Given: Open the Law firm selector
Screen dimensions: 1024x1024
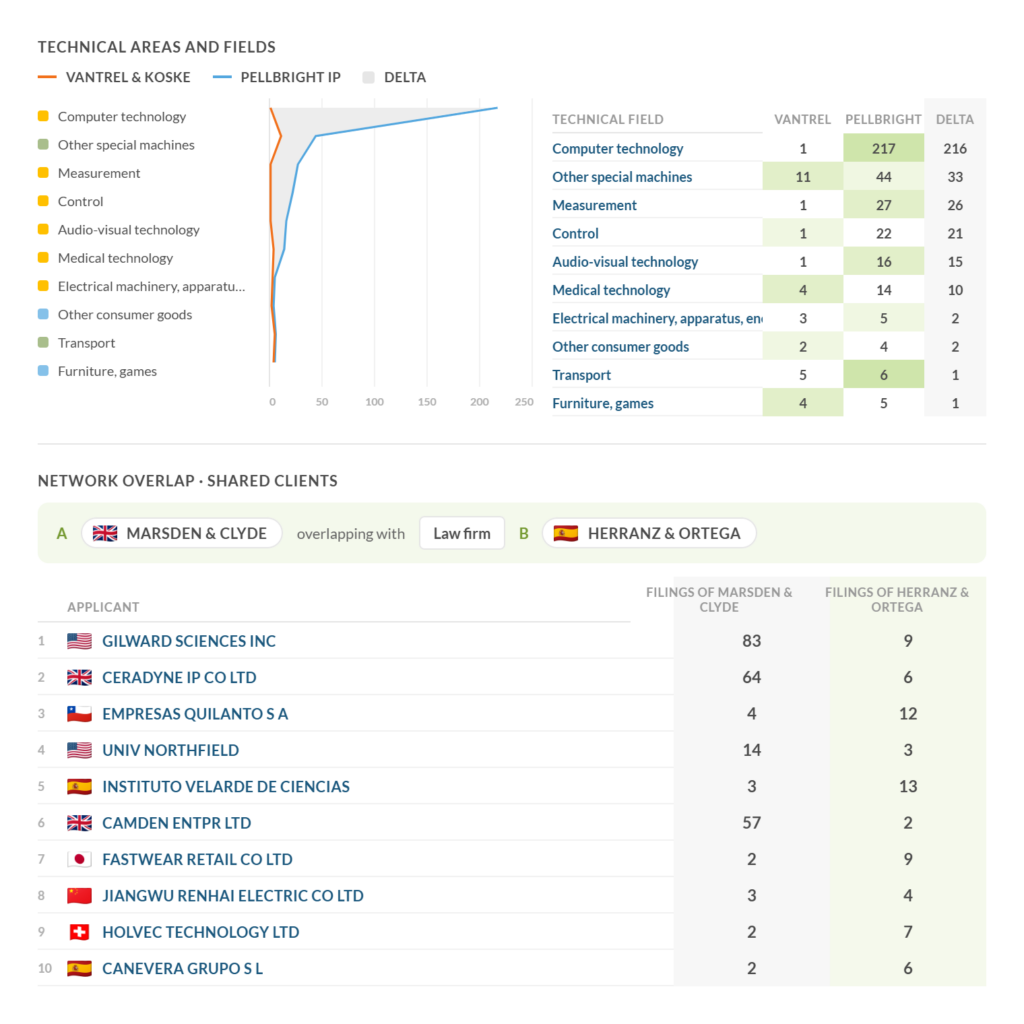Looking at the screenshot, I should (462, 534).
